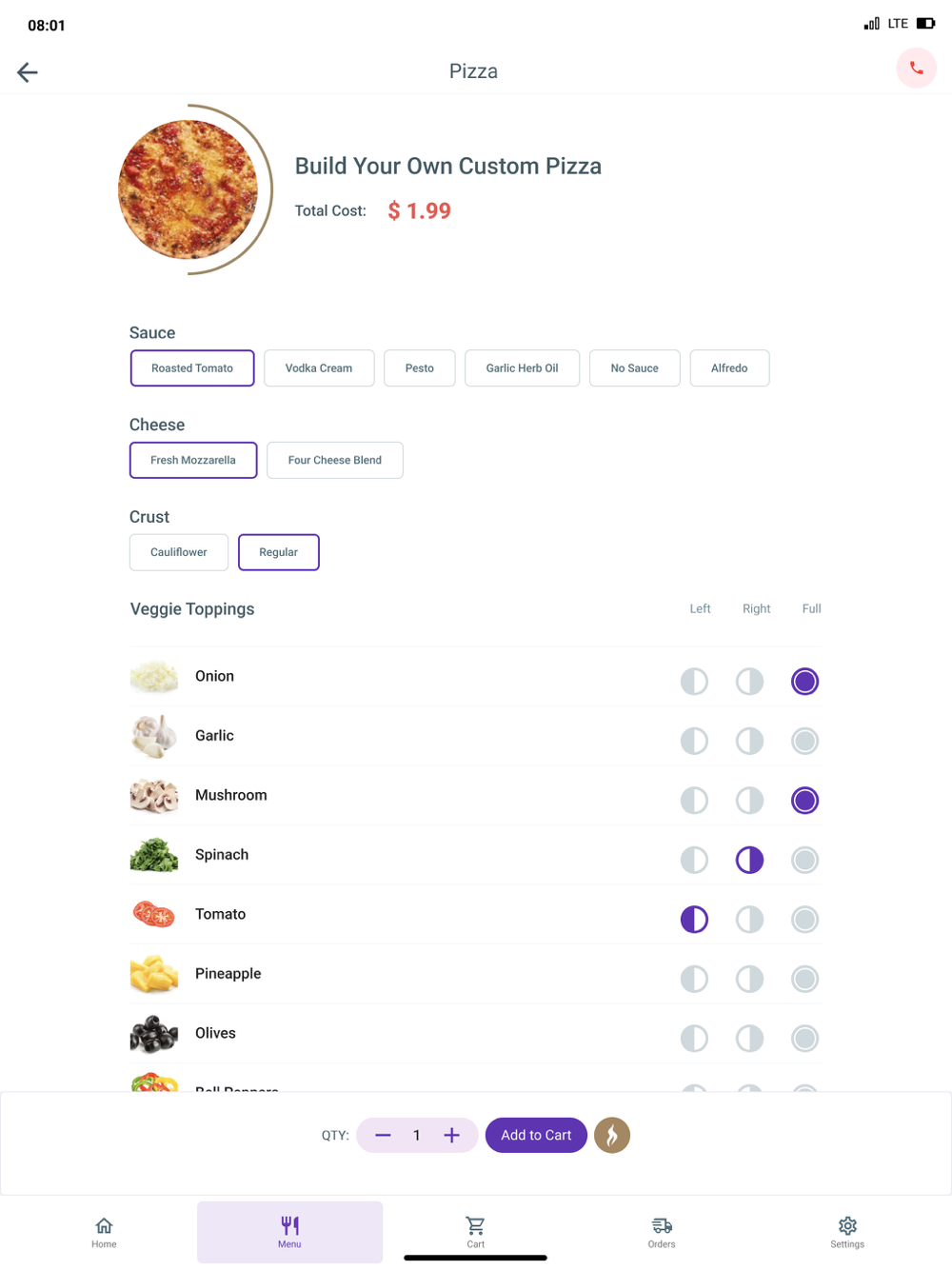Click the Add to Cart button
This screenshot has height=1270, width=952.
[x=536, y=1135]
